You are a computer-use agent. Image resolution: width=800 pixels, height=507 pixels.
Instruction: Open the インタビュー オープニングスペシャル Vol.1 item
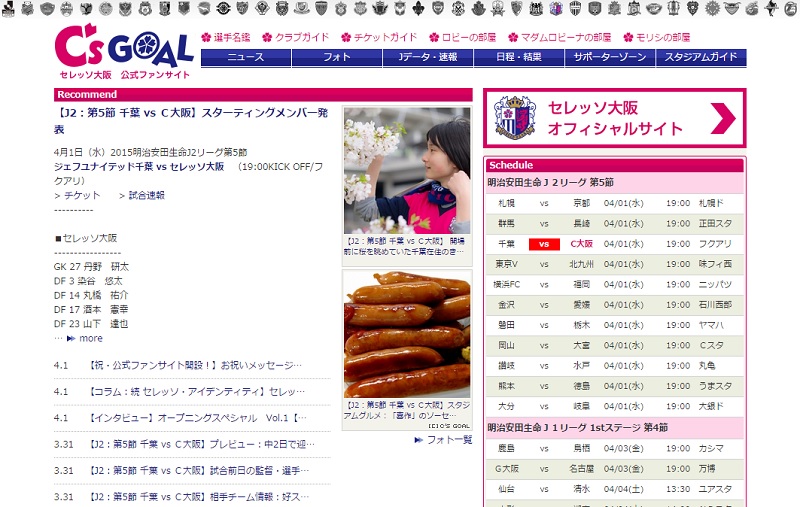[198, 418]
